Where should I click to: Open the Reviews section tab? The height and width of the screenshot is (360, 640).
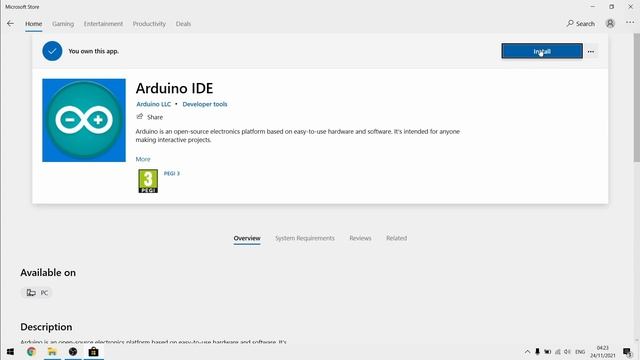360,238
